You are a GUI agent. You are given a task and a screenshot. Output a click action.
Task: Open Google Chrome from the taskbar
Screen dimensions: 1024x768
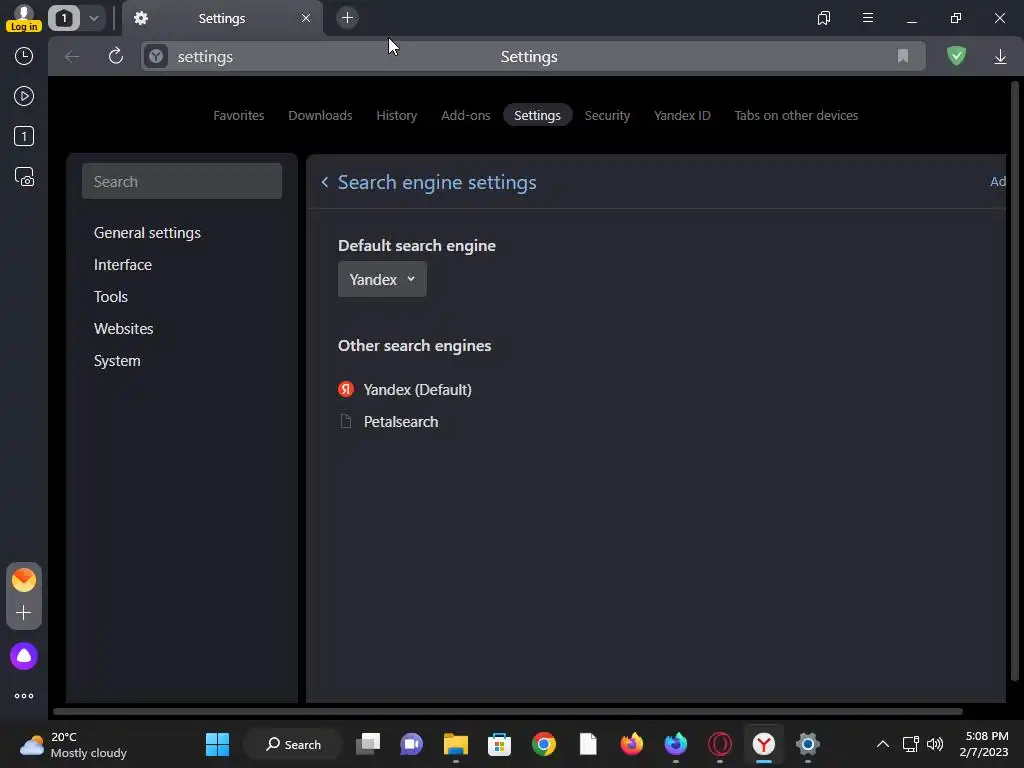tap(543, 744)
